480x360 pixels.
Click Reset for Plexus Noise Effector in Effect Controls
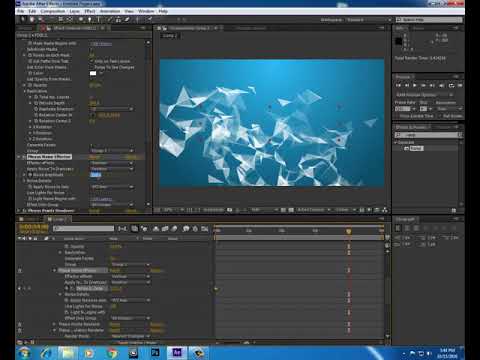pyautogui.click(x=95, y=157)
